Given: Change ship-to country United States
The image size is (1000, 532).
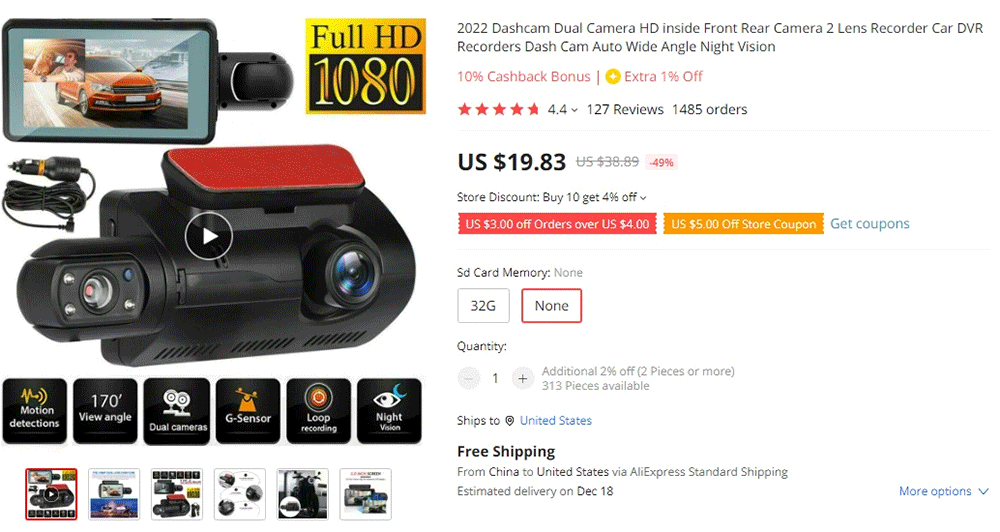Looking at the screenshot, I should pyautogui.click(x=555, y=421).
